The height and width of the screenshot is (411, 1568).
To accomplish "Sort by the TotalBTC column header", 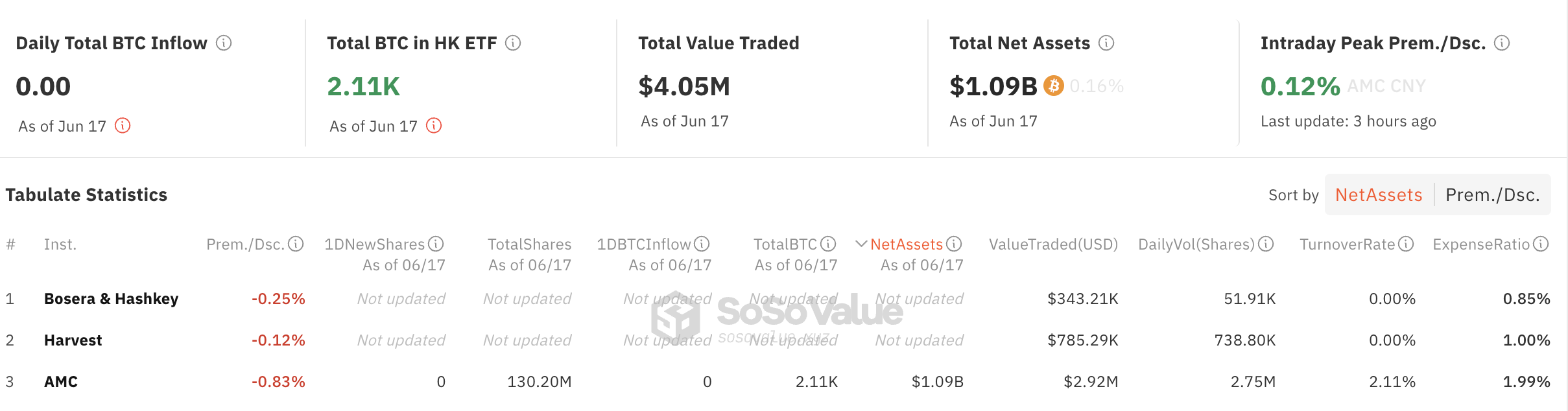I will tap(785, 244).
